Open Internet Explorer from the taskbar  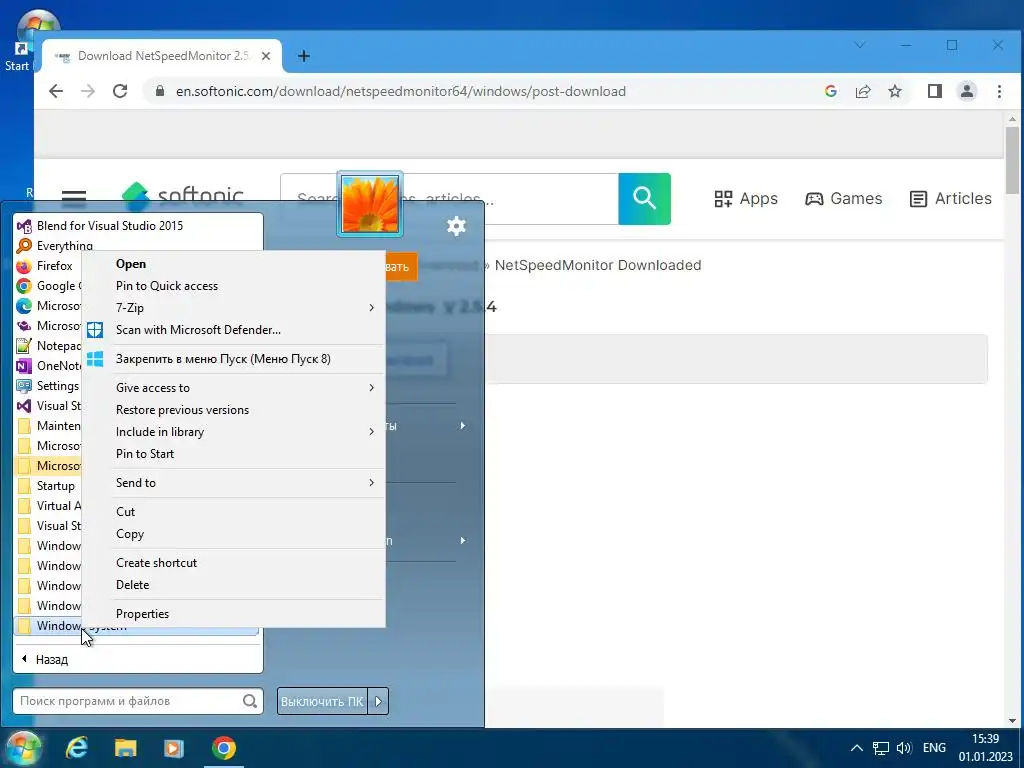77,748
